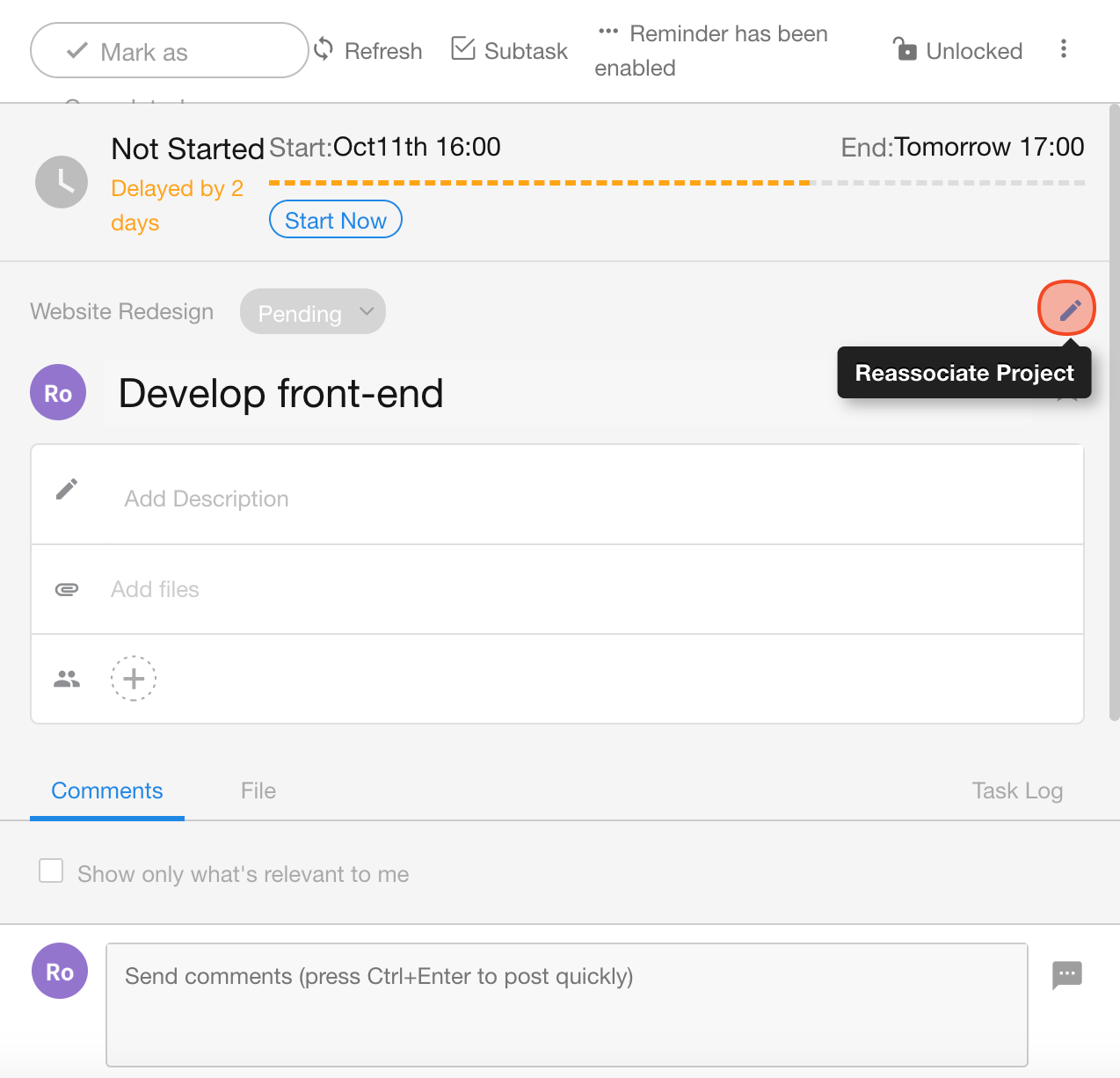The width and height of the screenshot is (1120, 1078).
Task: Add a Subtask from the toolbar
Action: (x=509, y=50)
